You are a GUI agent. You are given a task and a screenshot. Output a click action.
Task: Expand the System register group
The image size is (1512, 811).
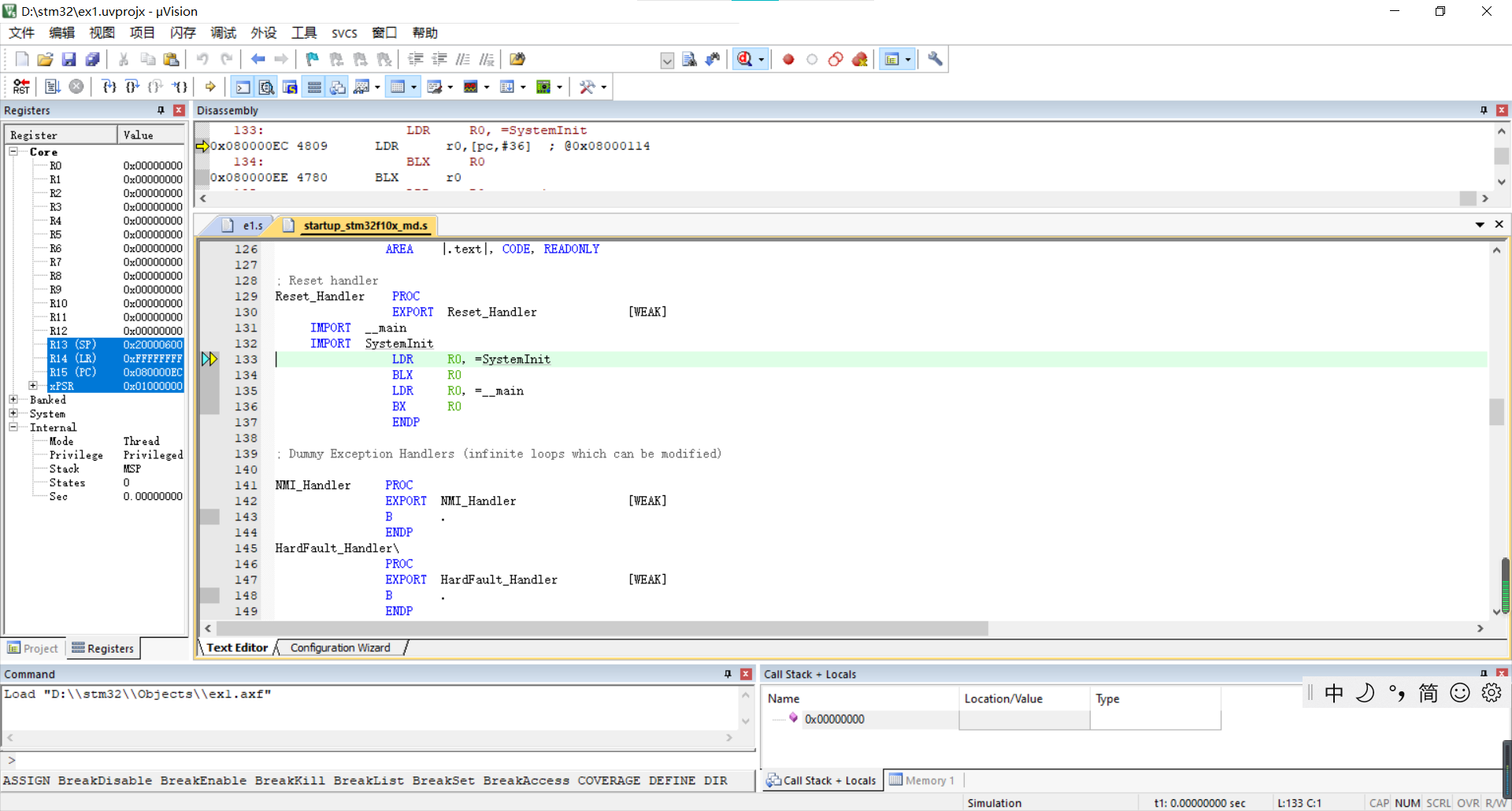[x=13, y=413]
